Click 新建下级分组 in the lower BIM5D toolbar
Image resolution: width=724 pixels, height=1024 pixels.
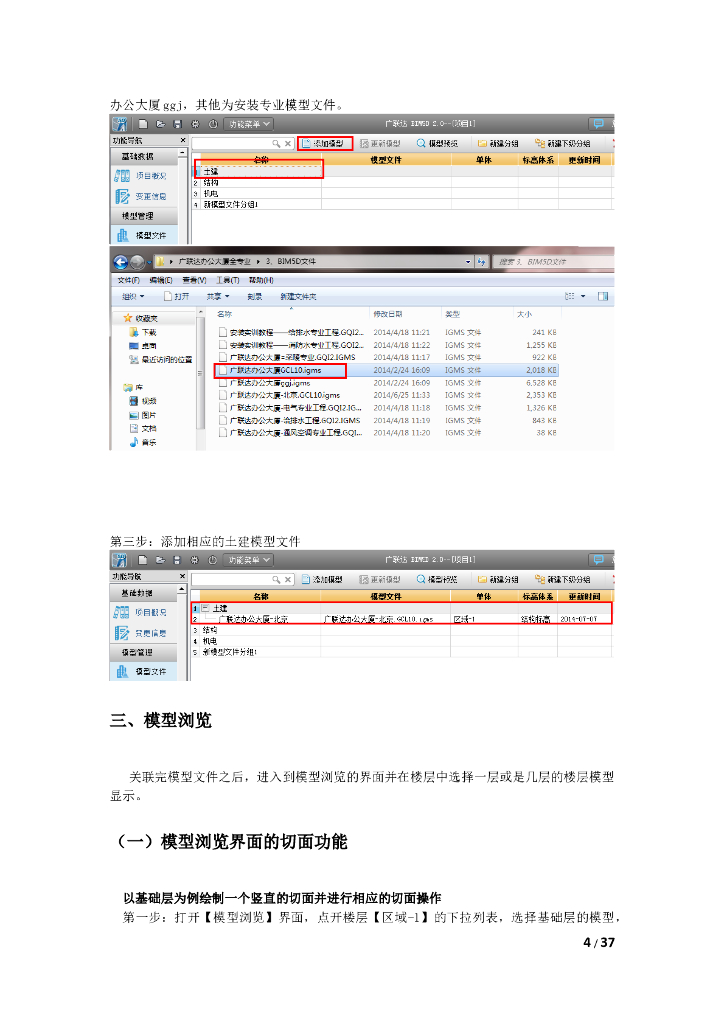coord(563,579)
